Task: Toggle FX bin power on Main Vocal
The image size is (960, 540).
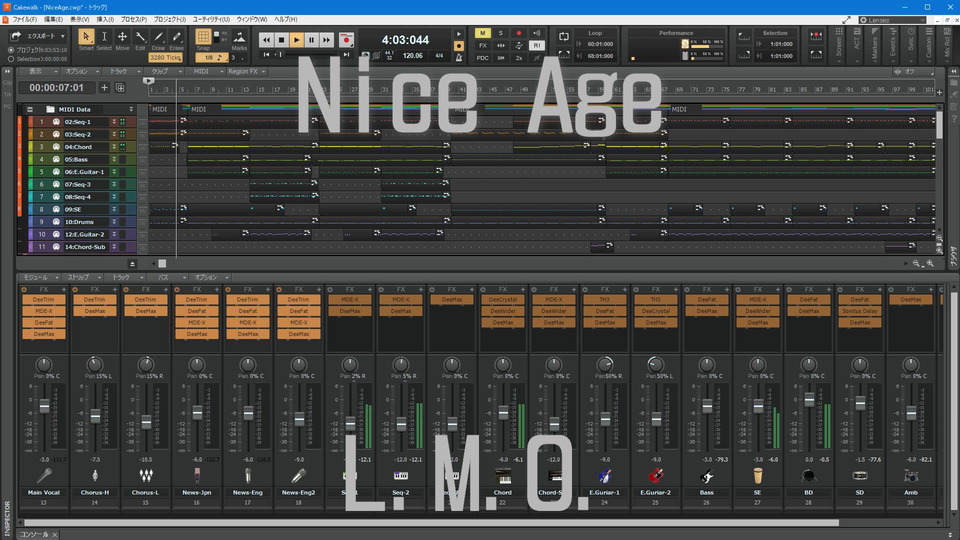Action: [x=24, y=289]
